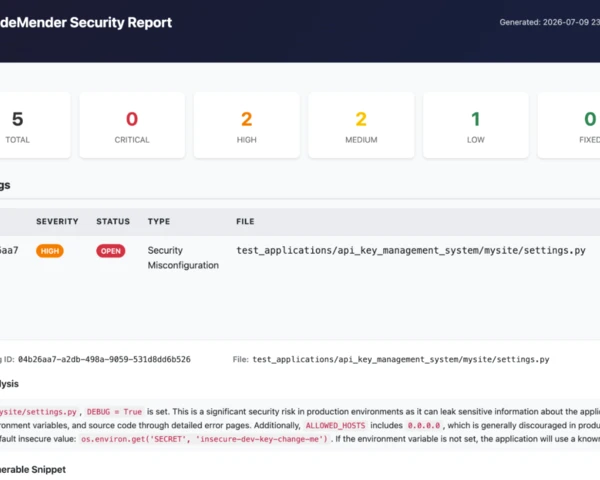The width and height of the screenshot is (600, 480).
Task: Click the finding ID 04b26aa7-a2db-498a-9059-531d8dd6b526
Action: 104,359
